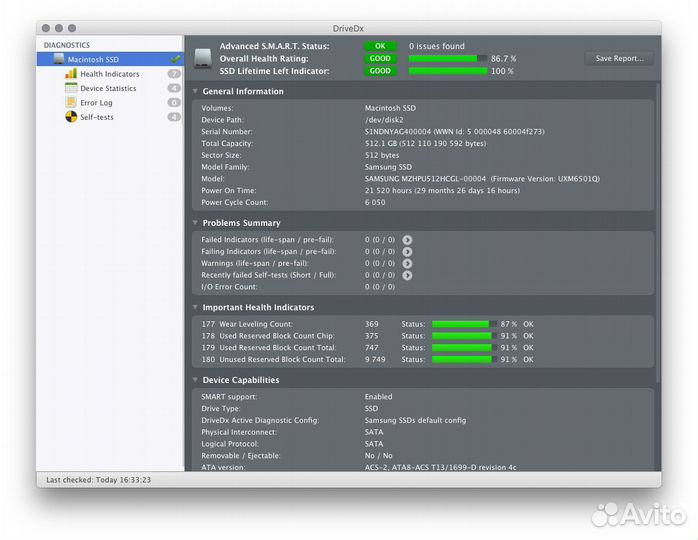Click the serial number value S1NDNYAG400004
This screenshot has width=698, height=540.
pos(398,131)
